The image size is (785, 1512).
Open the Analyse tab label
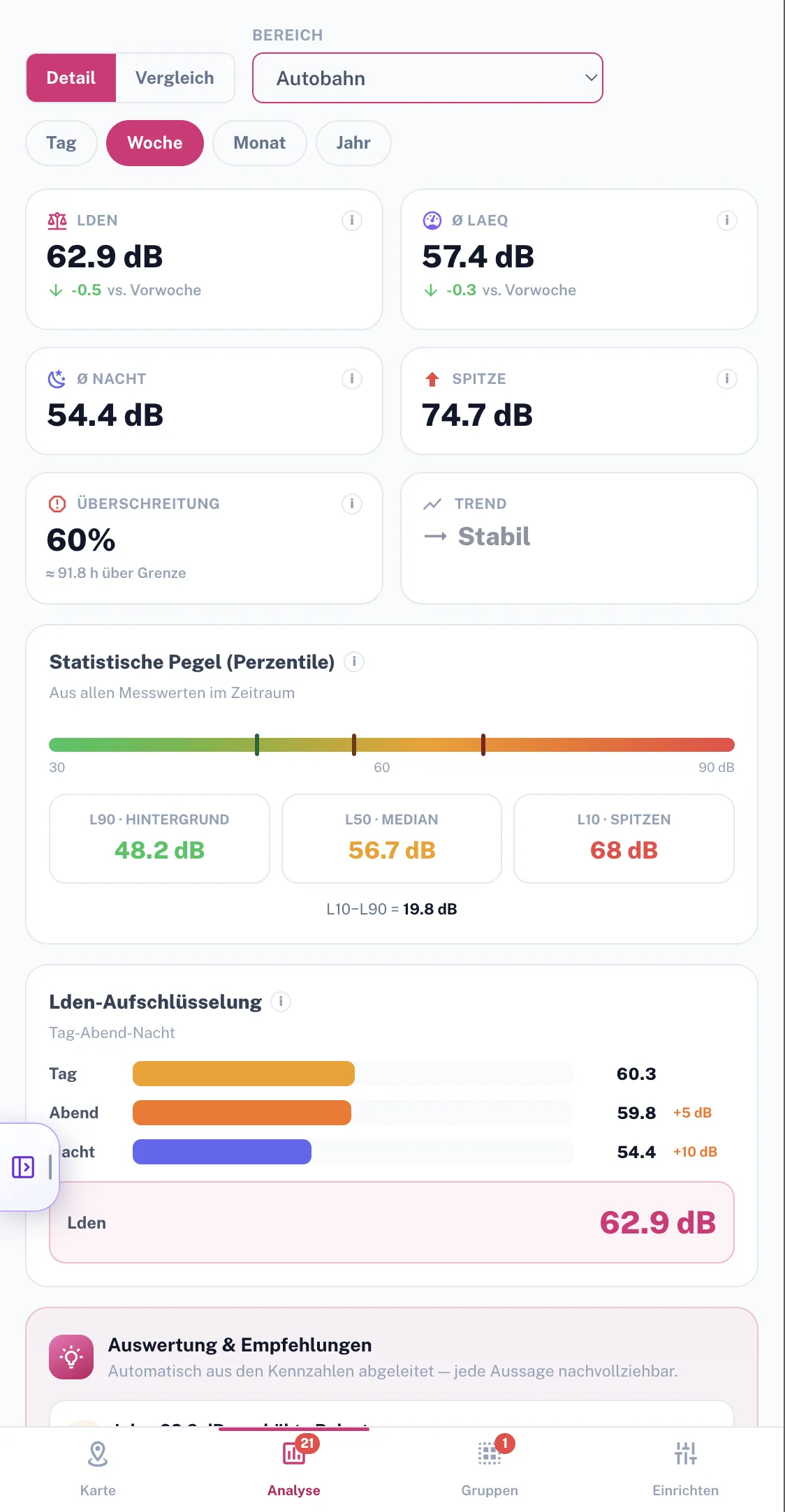(294, 1490)
